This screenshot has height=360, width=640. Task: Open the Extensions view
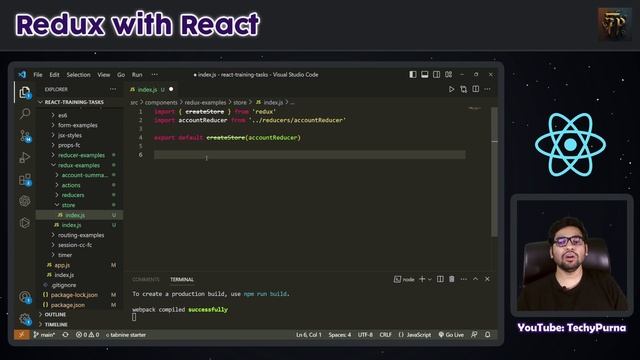[x=25, y=180]
